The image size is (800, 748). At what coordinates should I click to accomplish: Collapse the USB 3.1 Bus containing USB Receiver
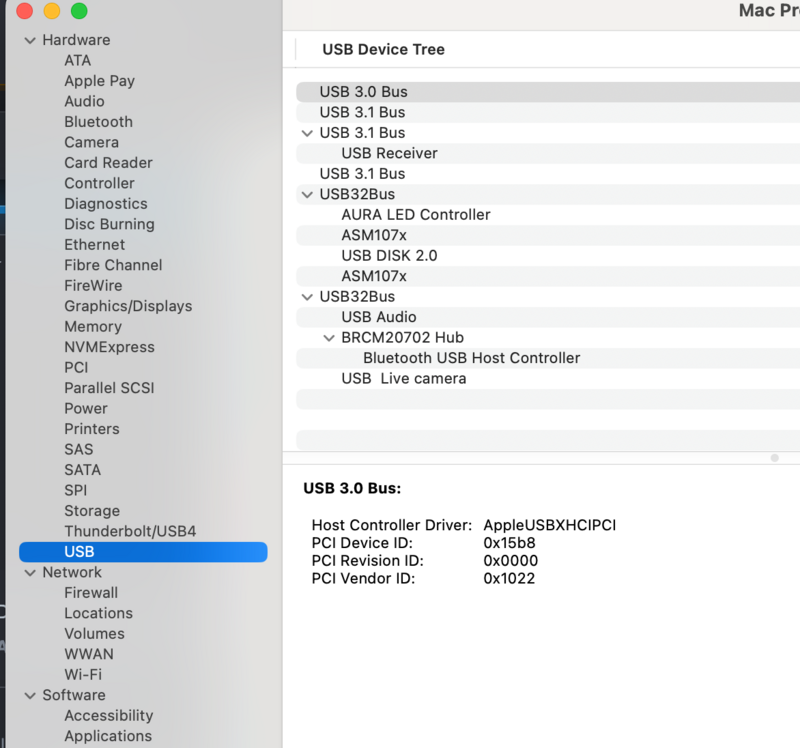coord(307,133)
